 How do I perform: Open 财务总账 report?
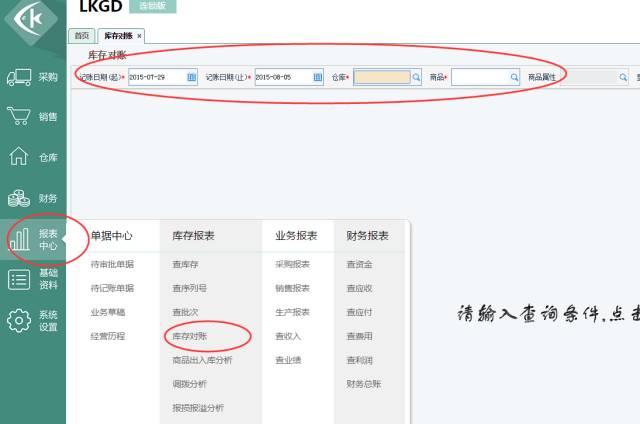pos(364,384)
